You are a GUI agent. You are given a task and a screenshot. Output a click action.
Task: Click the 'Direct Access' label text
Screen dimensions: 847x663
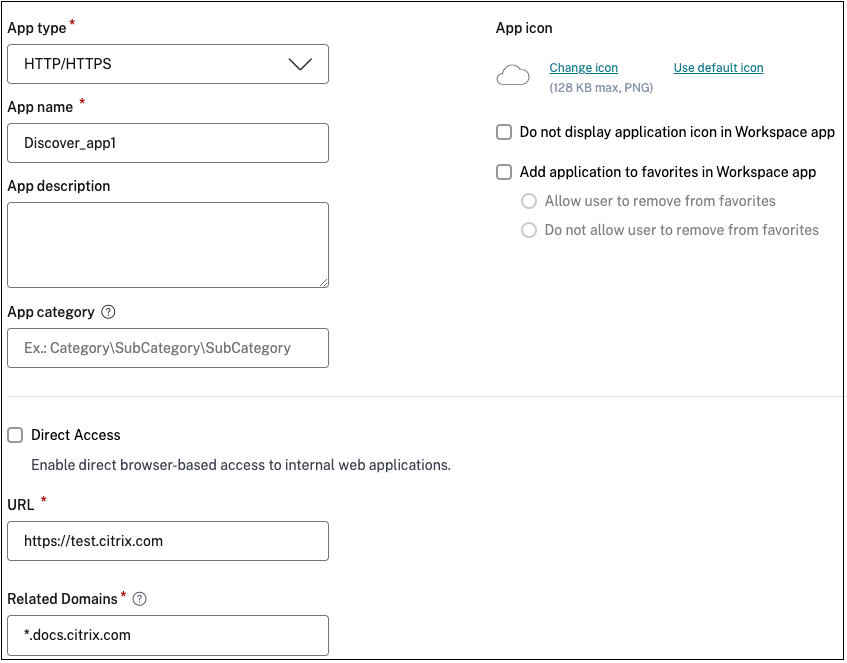click(76, 435)
